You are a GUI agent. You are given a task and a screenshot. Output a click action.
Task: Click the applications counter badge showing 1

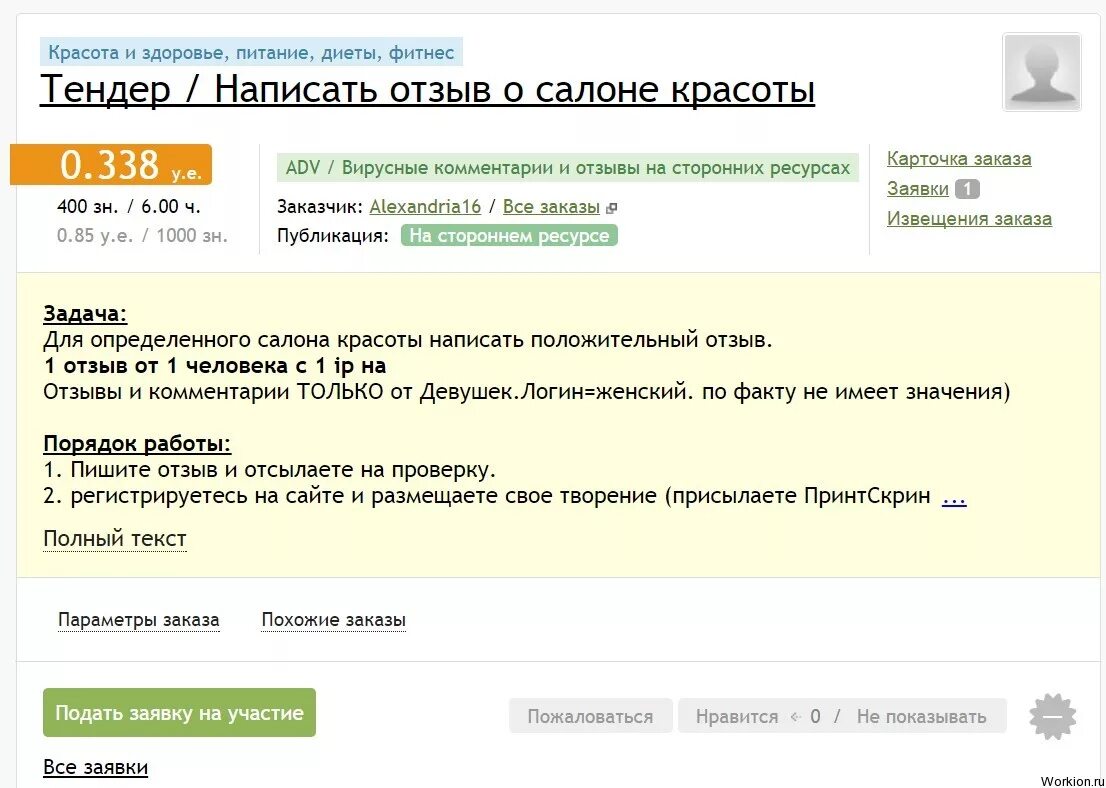tap(968, 188)
